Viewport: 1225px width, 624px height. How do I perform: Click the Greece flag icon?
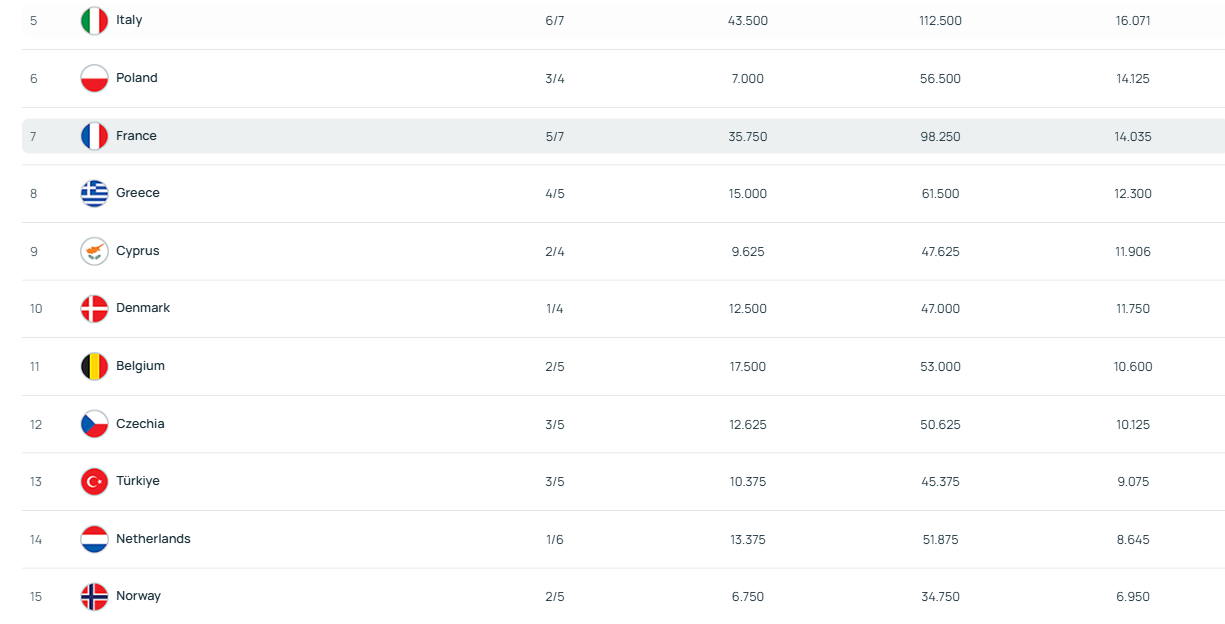(94, 194)
